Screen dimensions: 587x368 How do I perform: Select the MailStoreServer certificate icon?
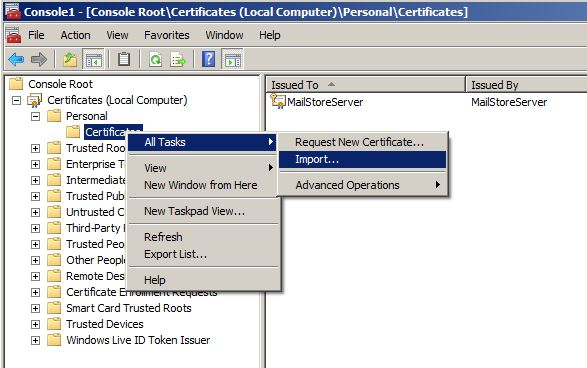(278, 101)
